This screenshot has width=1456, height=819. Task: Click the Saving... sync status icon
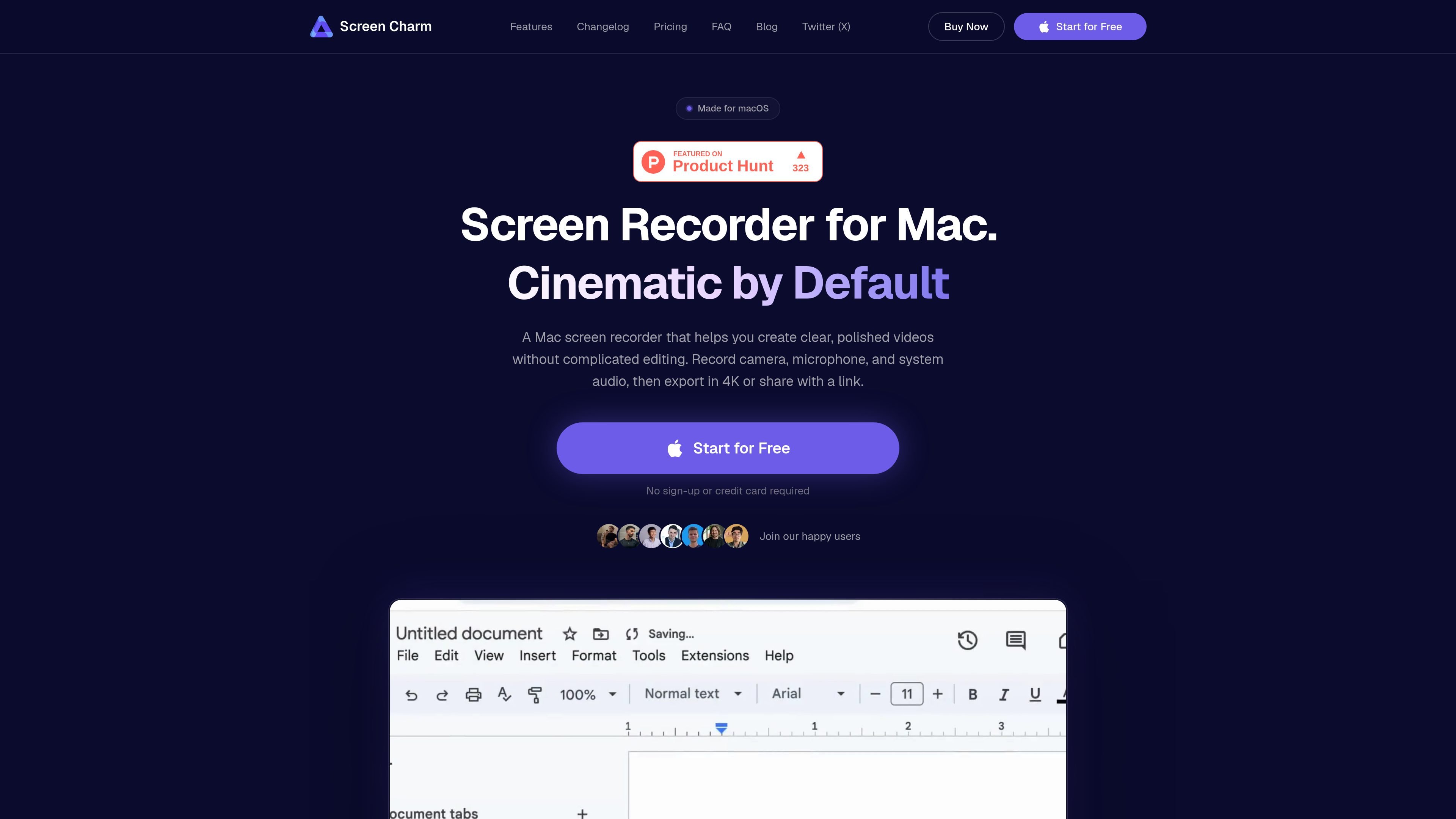(632, 634)
